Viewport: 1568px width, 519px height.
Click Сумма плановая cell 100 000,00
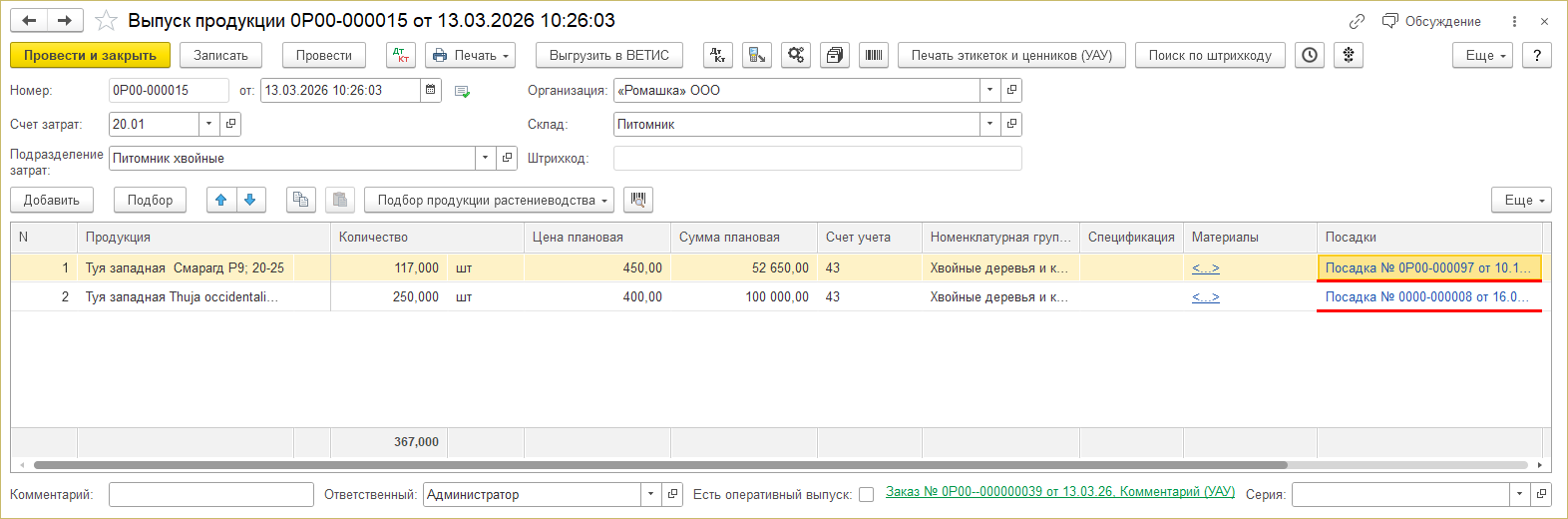point(744,296)
